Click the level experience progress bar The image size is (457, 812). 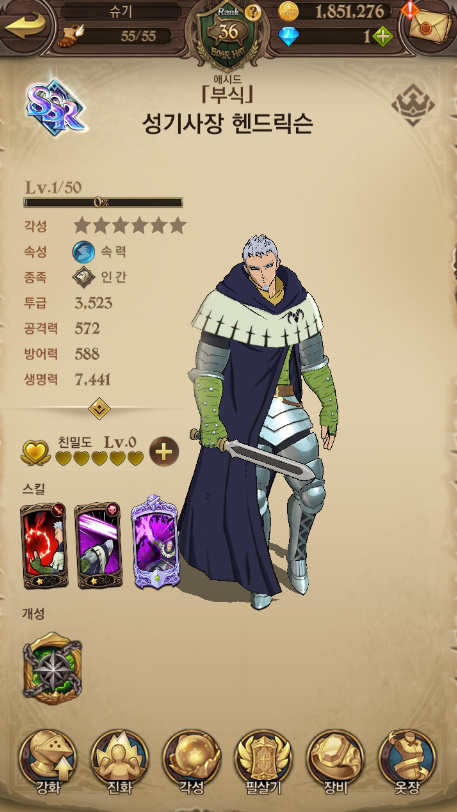coord(103,202)
